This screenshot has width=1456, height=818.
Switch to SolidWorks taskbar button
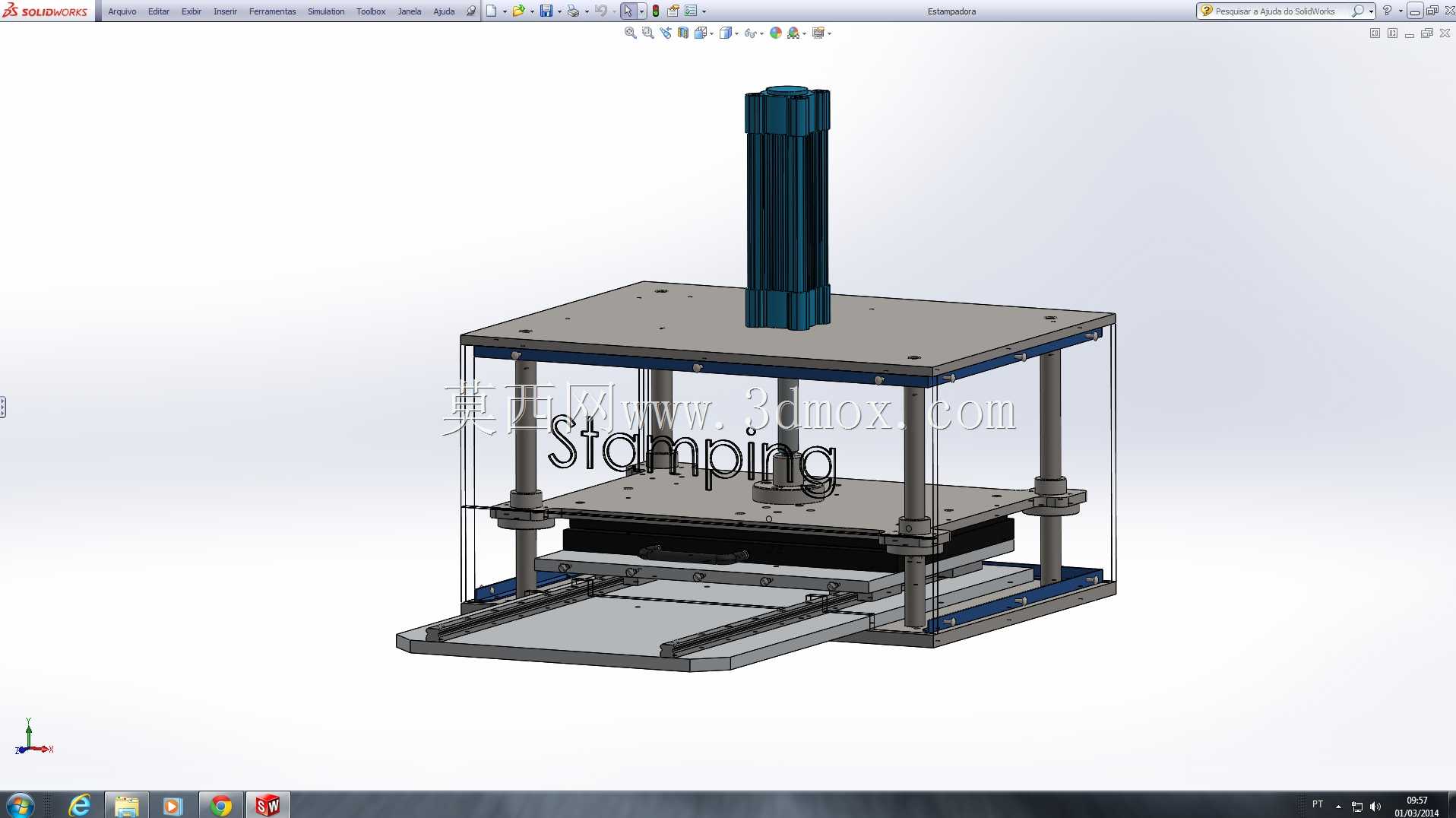tap(267, 805)
